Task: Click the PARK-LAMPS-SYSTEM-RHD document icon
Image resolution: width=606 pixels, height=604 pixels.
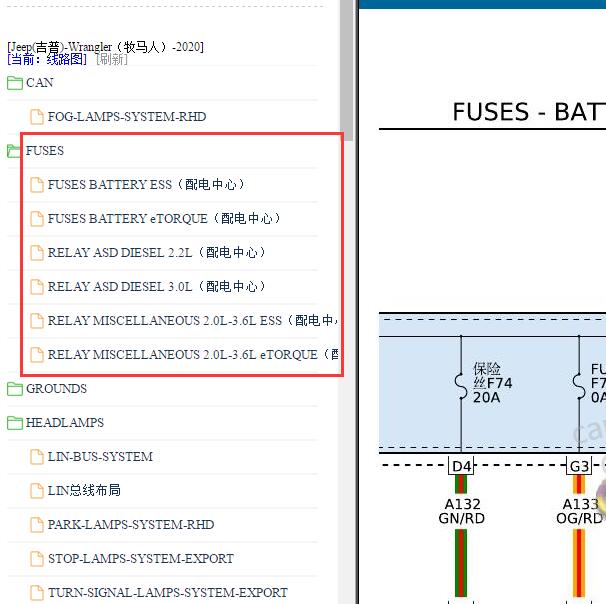Action: pos(37,525)
